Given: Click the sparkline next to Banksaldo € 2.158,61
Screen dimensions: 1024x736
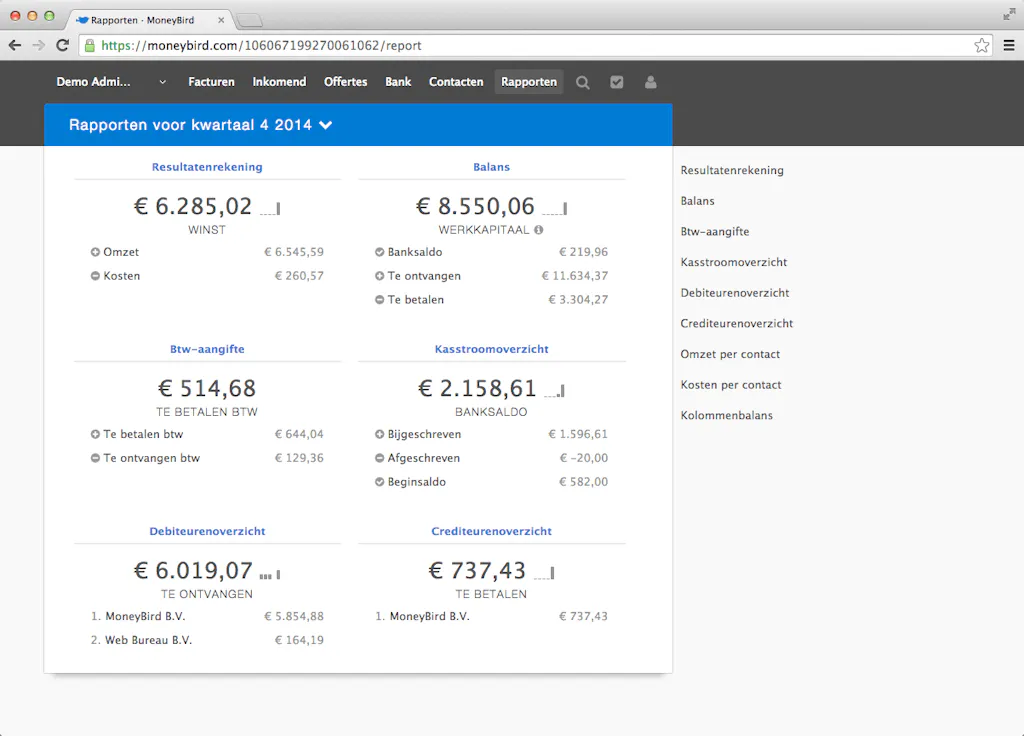Looking at the screenshot, I should (x=554, y=391).
